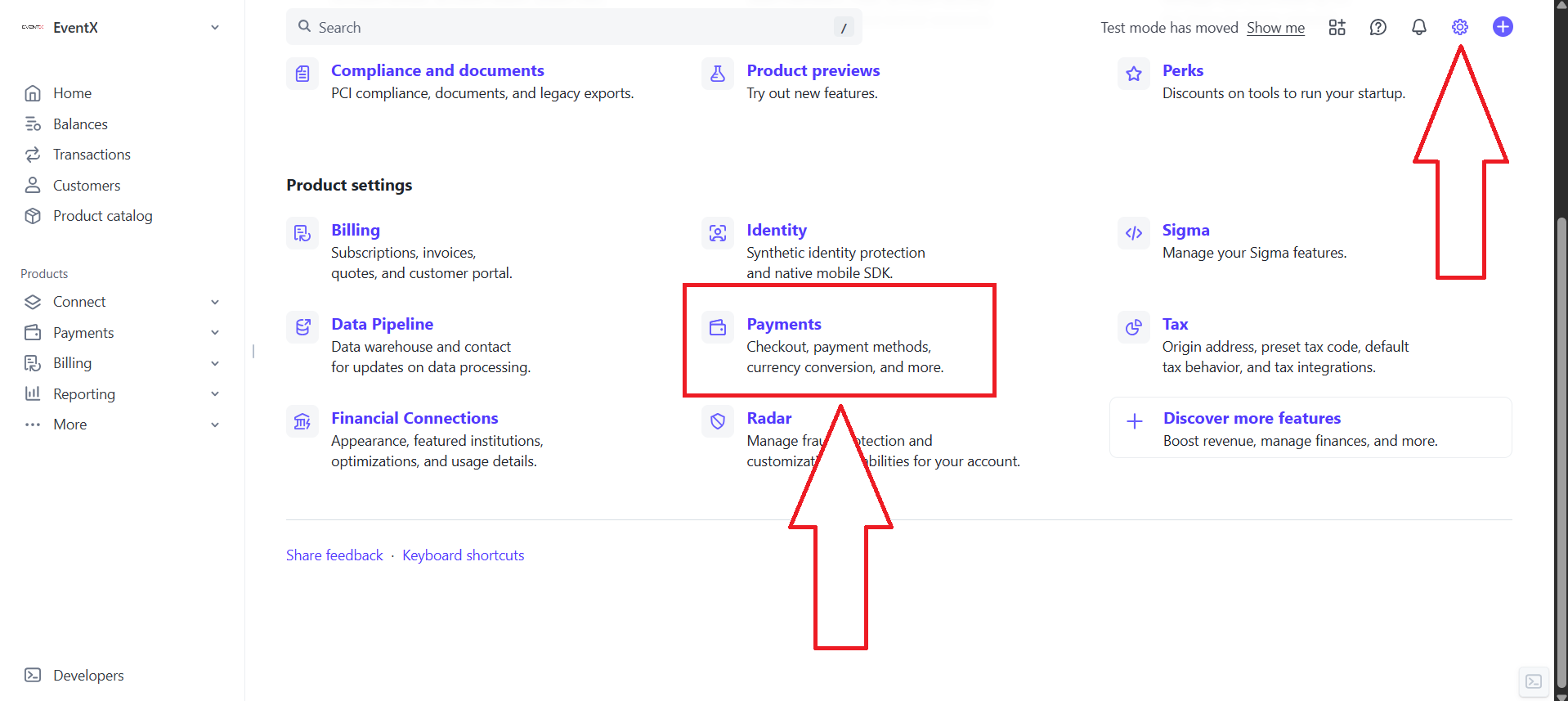Expand the Reporting sidebar chevron
Viewport: 1568px width, 701px height.
point(215,393)
